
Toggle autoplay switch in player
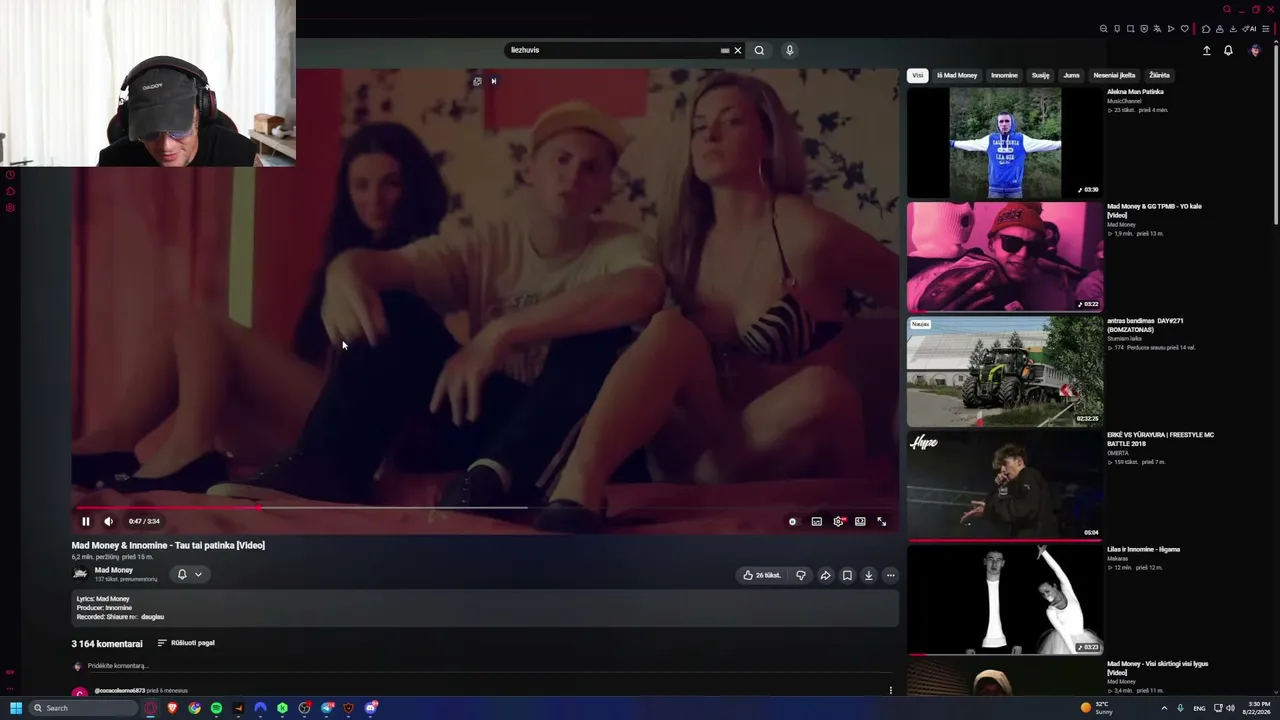[793, 521]
